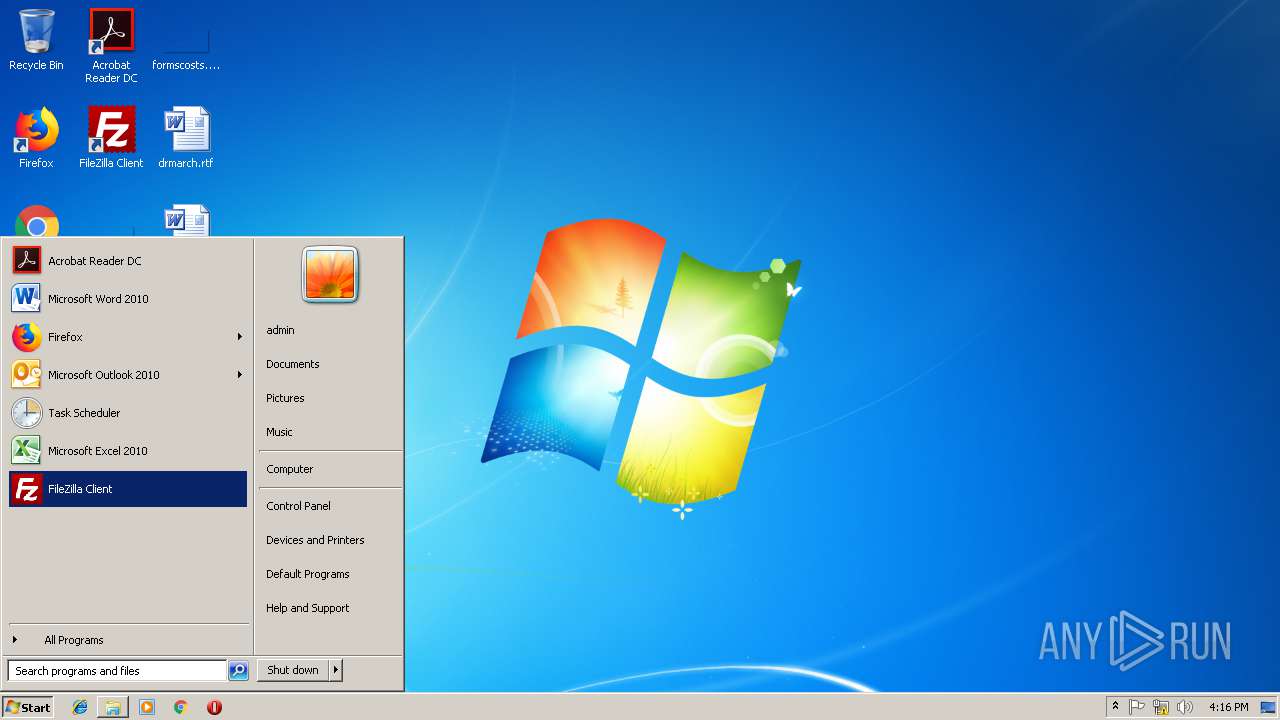Launch Firefox from desktop shortcut
This screenshot has width=1280, height=720.
(x=36, y=138)
